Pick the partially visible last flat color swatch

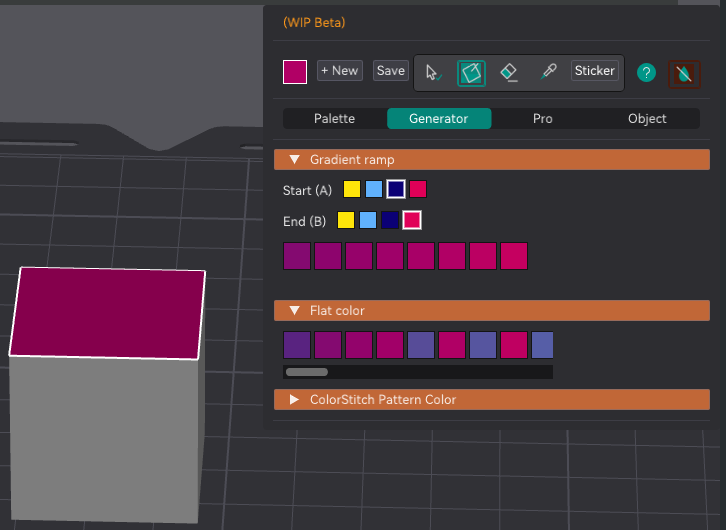pos(542,345)
